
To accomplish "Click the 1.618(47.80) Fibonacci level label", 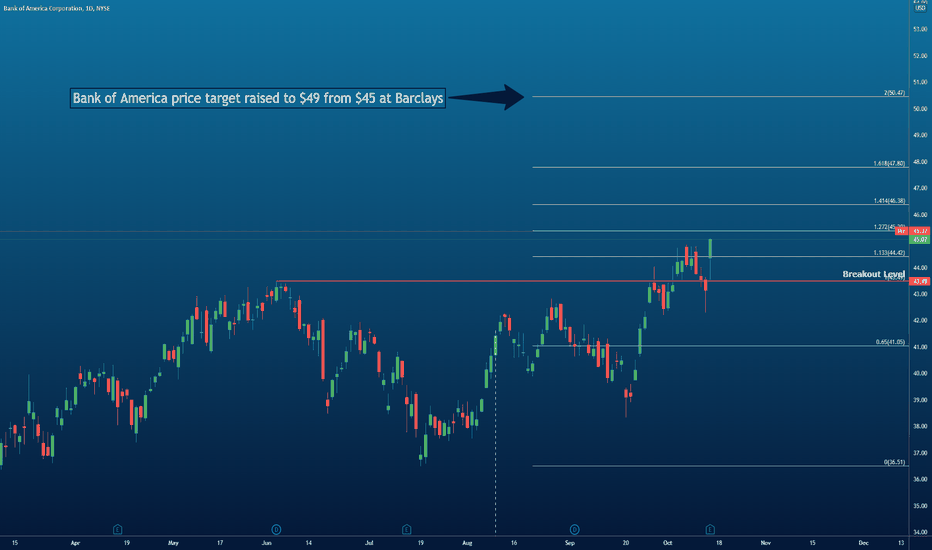I will point(889,164).
